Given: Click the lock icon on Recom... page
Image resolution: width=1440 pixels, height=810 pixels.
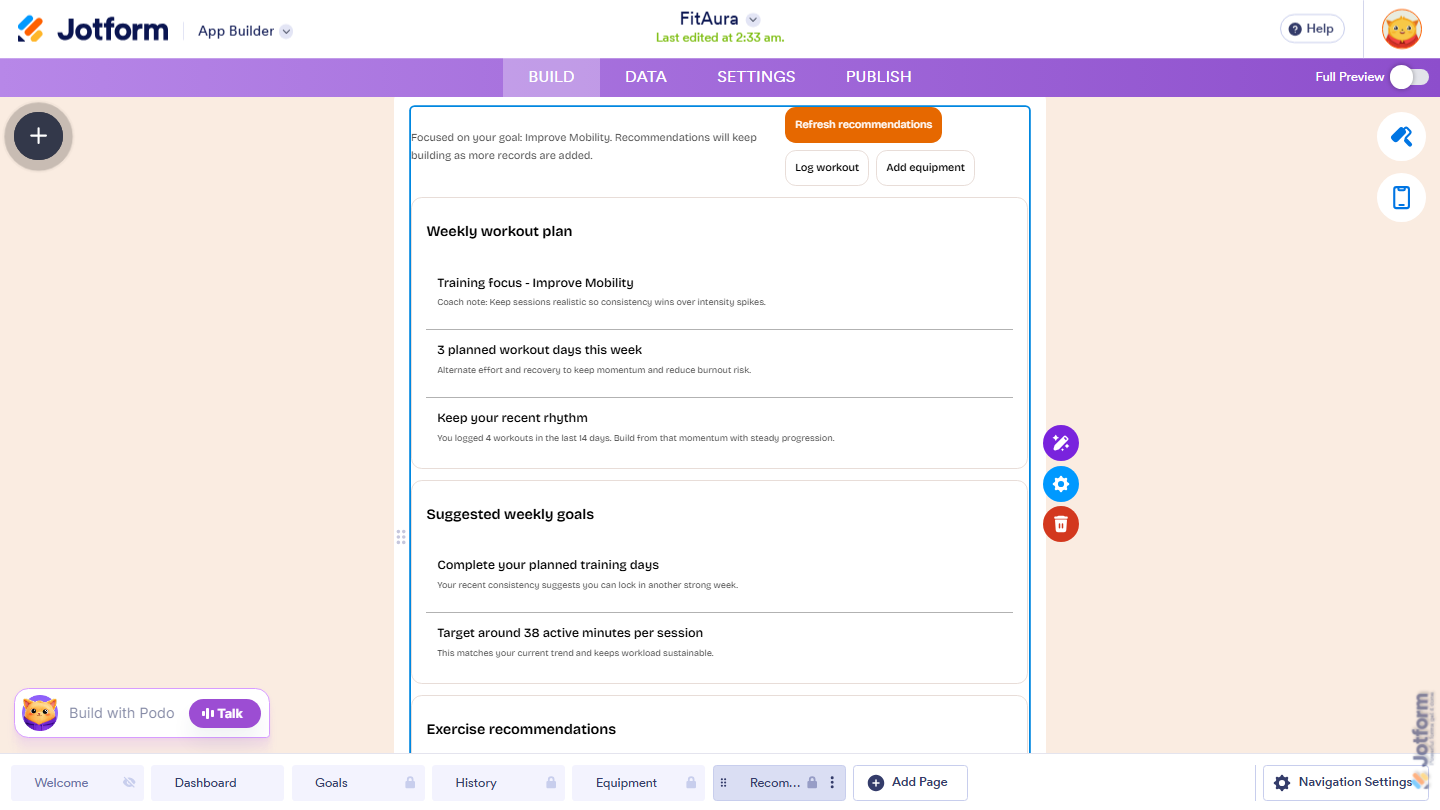Looking at the screenshot, I should click(812, 783).
